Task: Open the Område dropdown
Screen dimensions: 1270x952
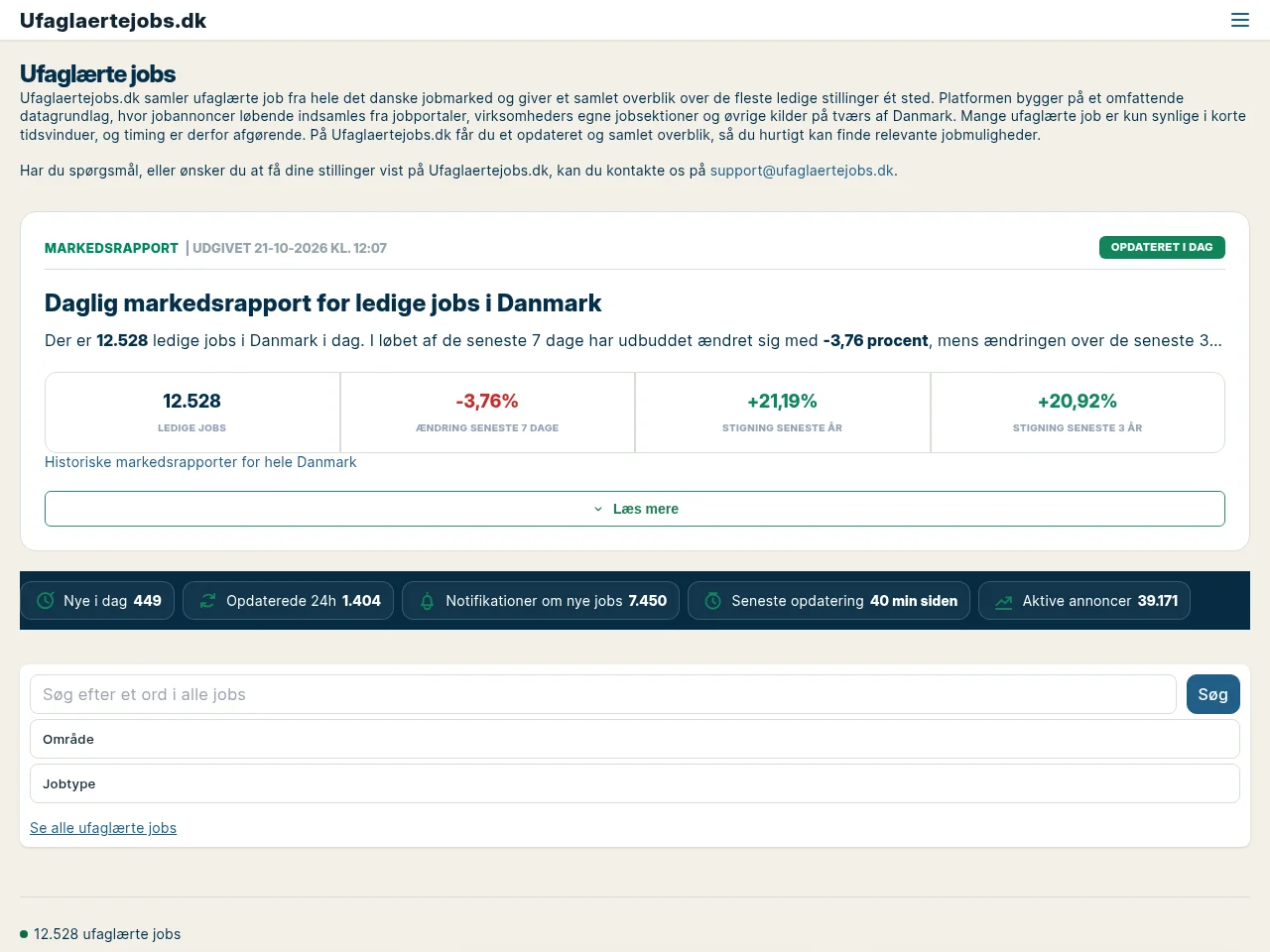Action: pos(635,739)
